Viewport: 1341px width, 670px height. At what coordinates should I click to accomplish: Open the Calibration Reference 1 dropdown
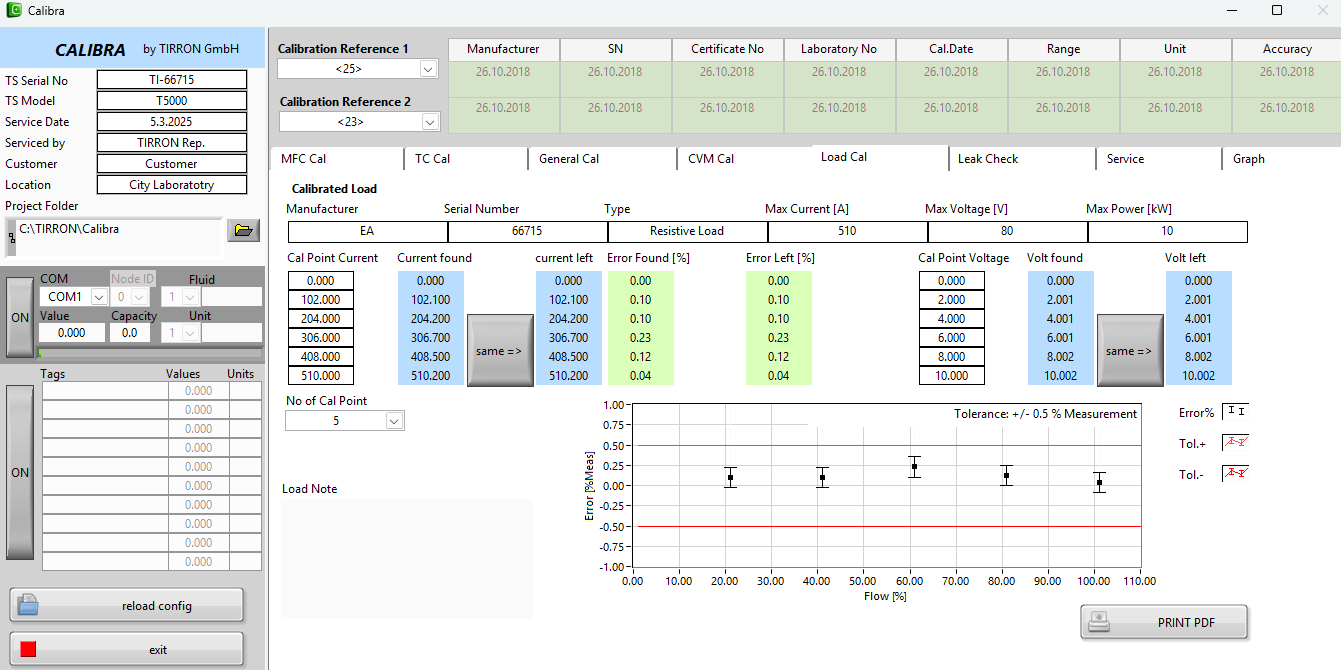428,69
